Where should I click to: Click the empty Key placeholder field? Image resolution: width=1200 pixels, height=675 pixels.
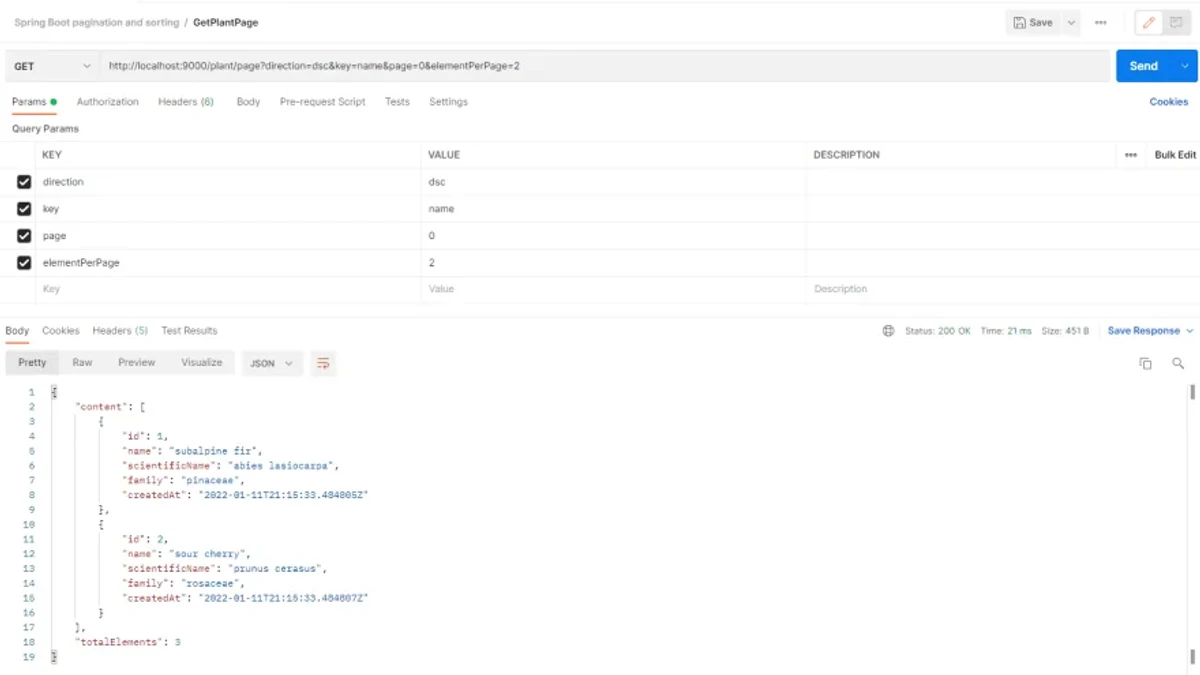click(229, 289)
